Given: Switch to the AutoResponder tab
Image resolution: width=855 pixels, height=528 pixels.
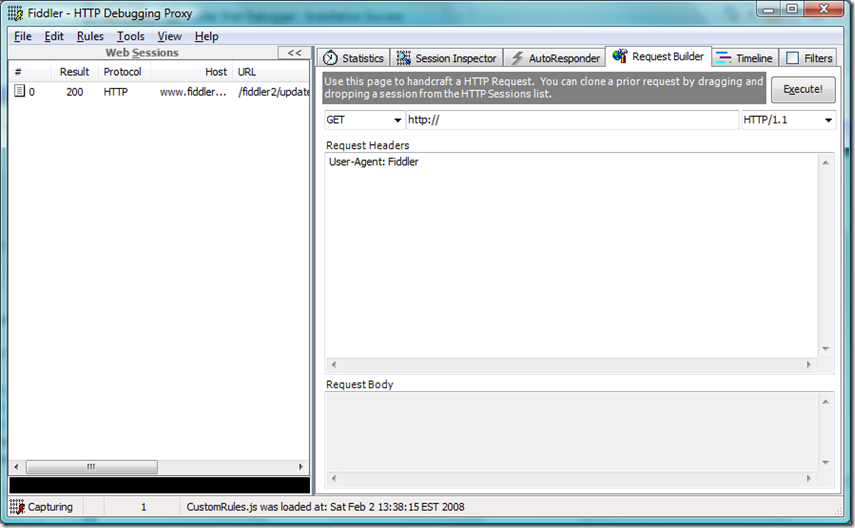Looking at the screenshot, I should tap(555, 58).
